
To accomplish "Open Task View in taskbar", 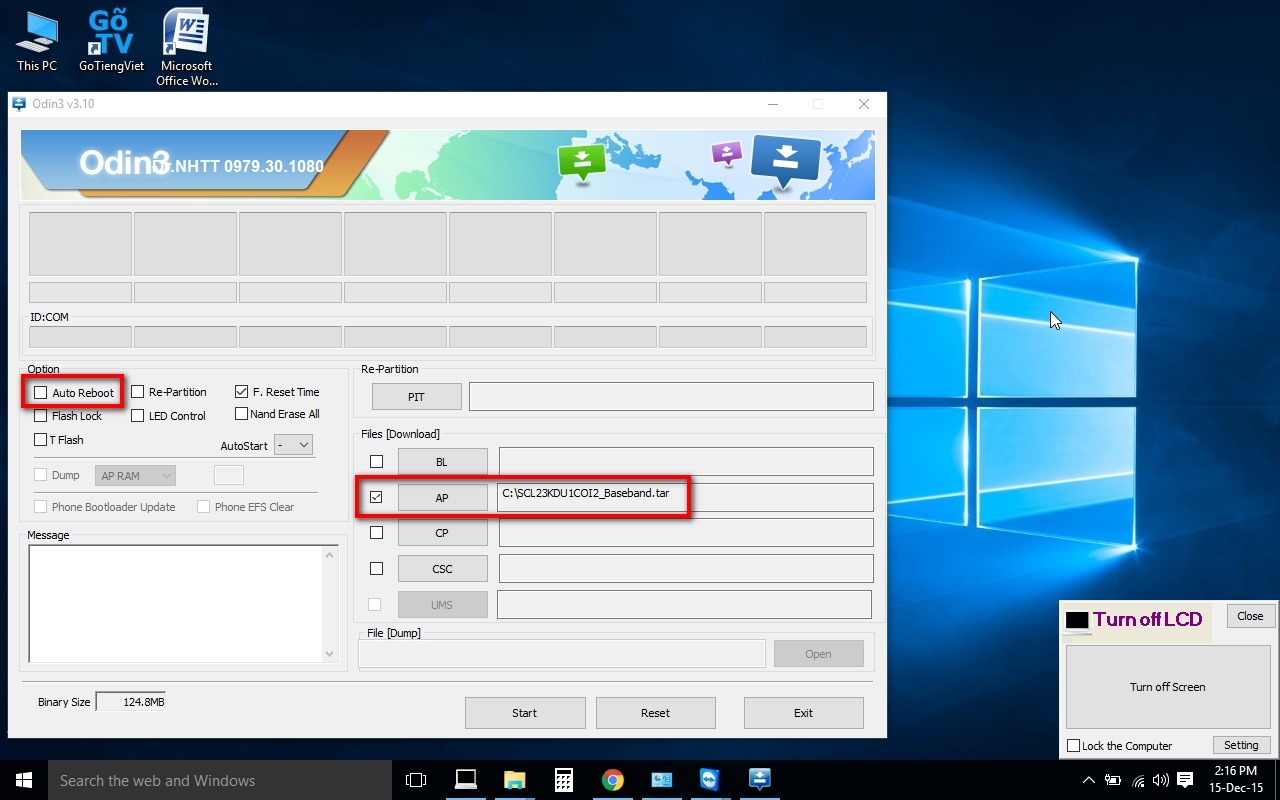I will [416, 780].
